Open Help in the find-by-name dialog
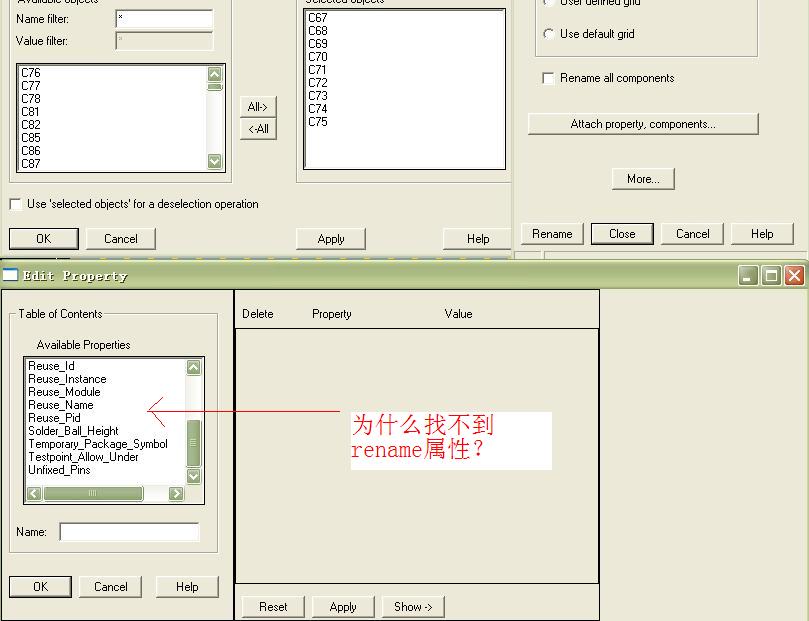 pyautogui.click(x=478, y=239)
